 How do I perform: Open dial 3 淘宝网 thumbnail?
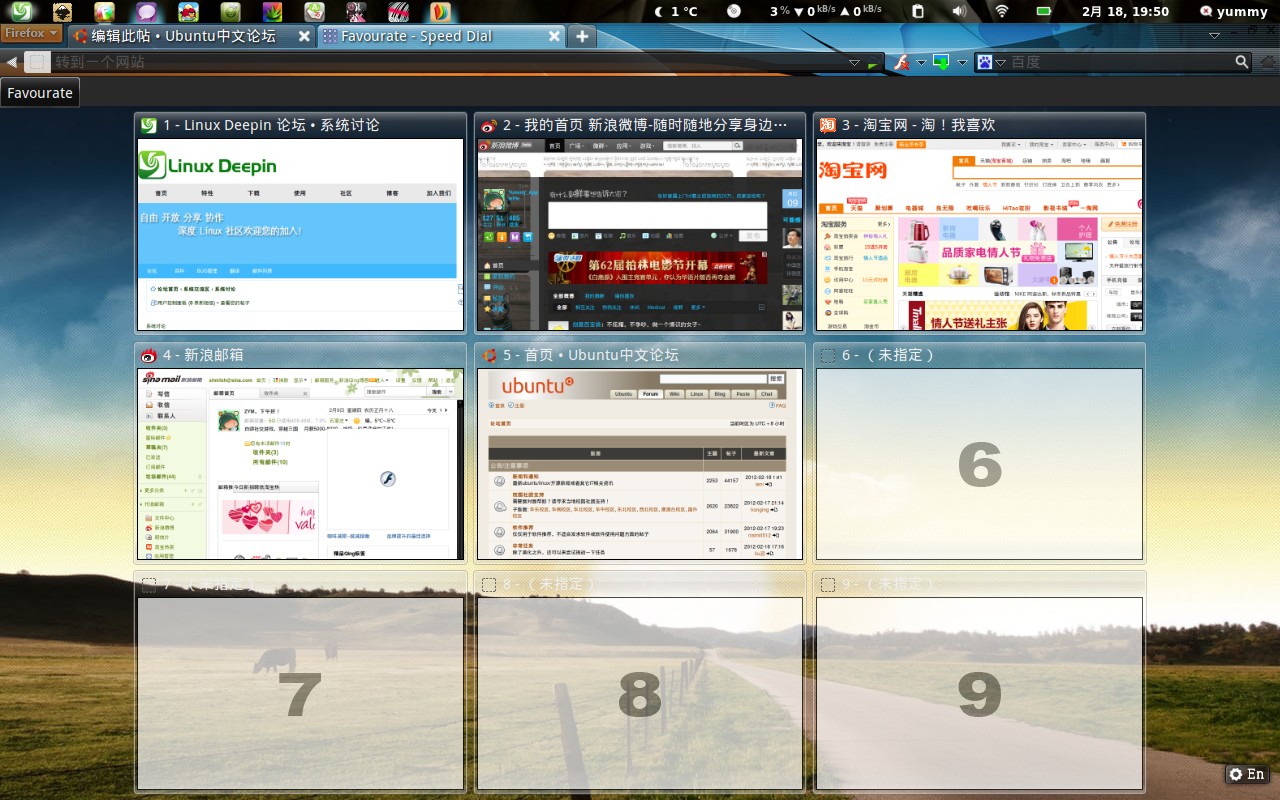pos(979,235)
